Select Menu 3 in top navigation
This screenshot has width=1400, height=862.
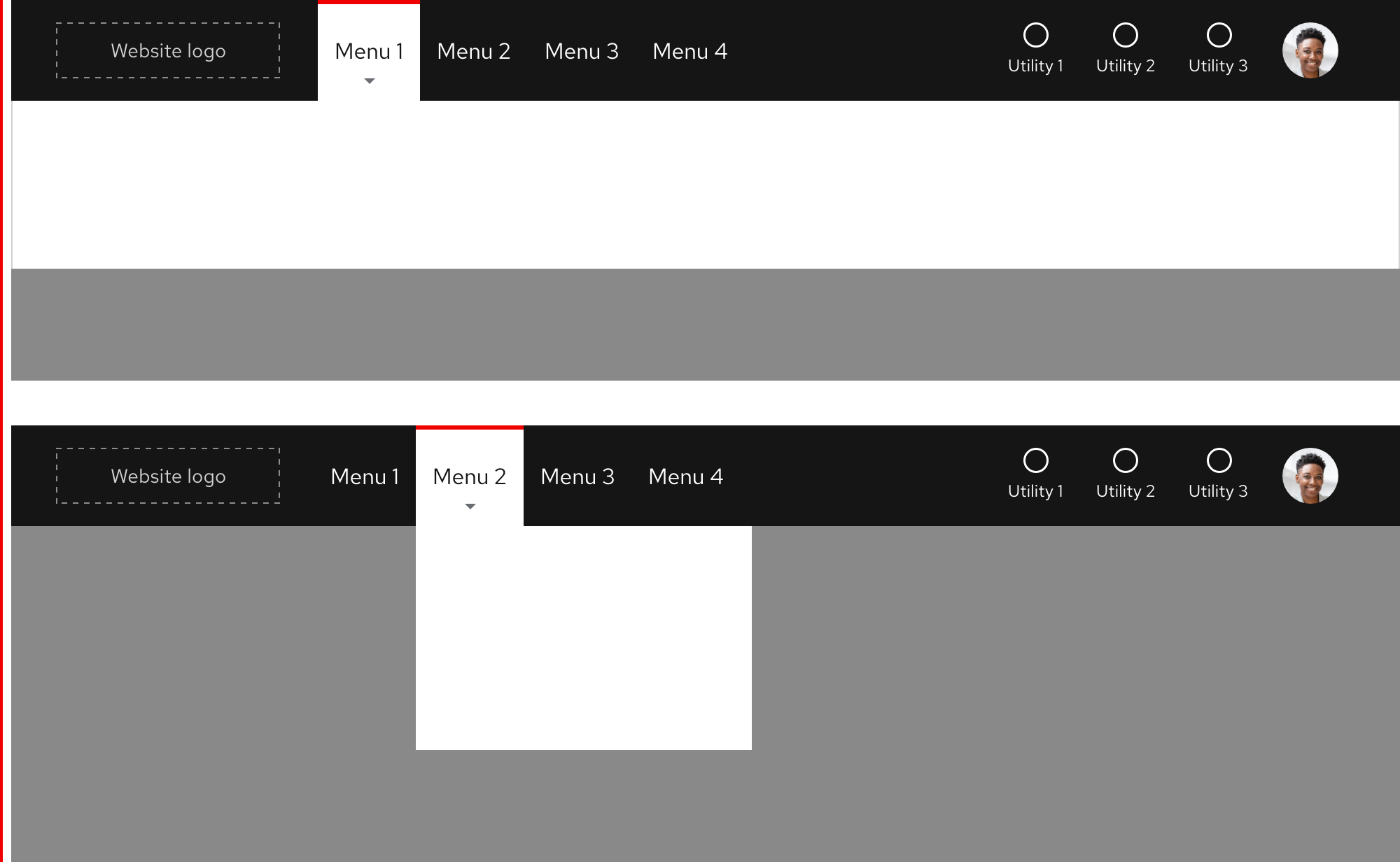pos(581,51)
